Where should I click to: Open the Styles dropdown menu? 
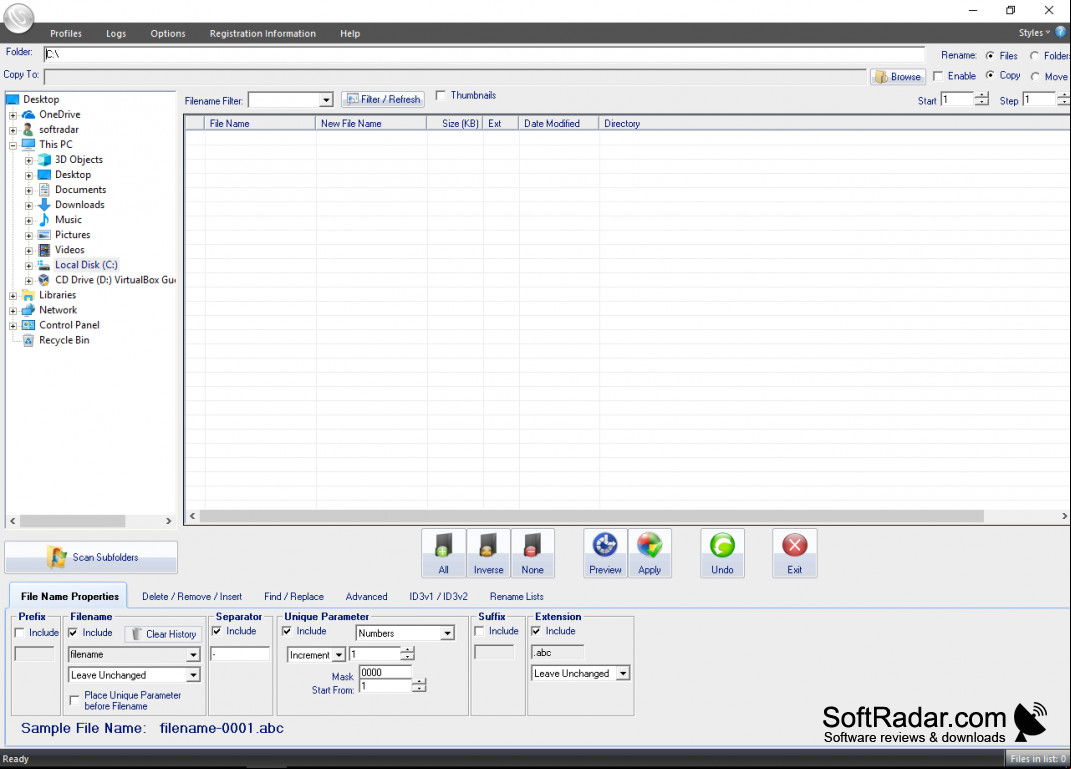(1034, 33)
